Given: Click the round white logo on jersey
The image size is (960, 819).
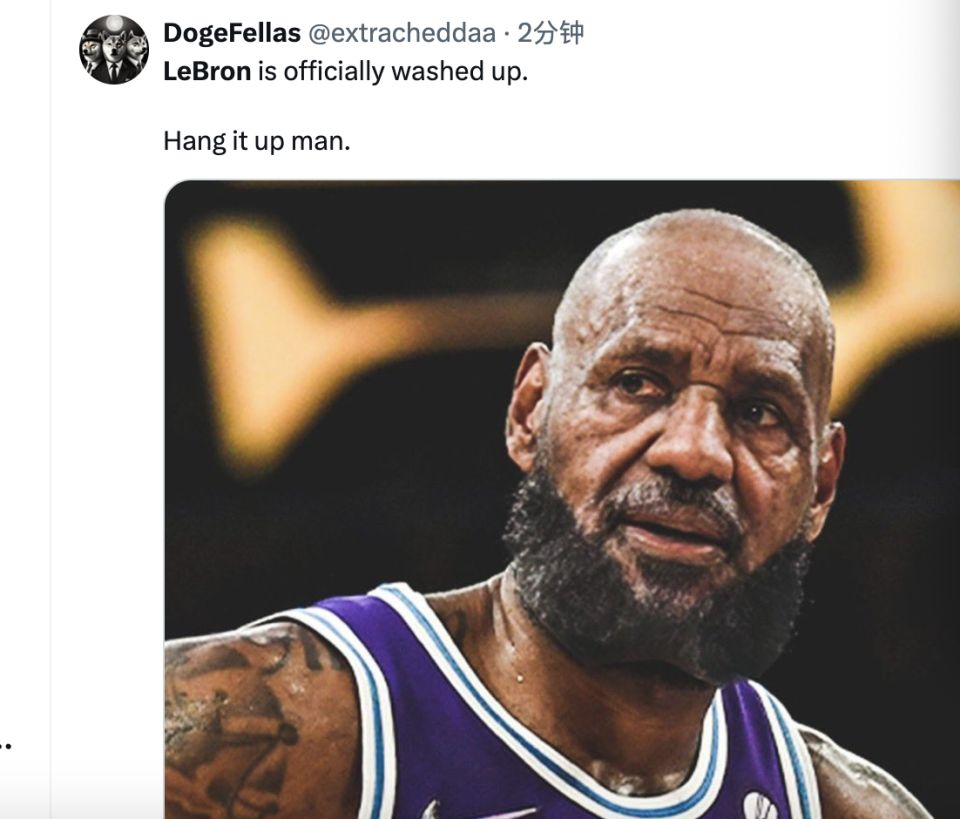Looking at the screenshot, I should tap(760, 806).
